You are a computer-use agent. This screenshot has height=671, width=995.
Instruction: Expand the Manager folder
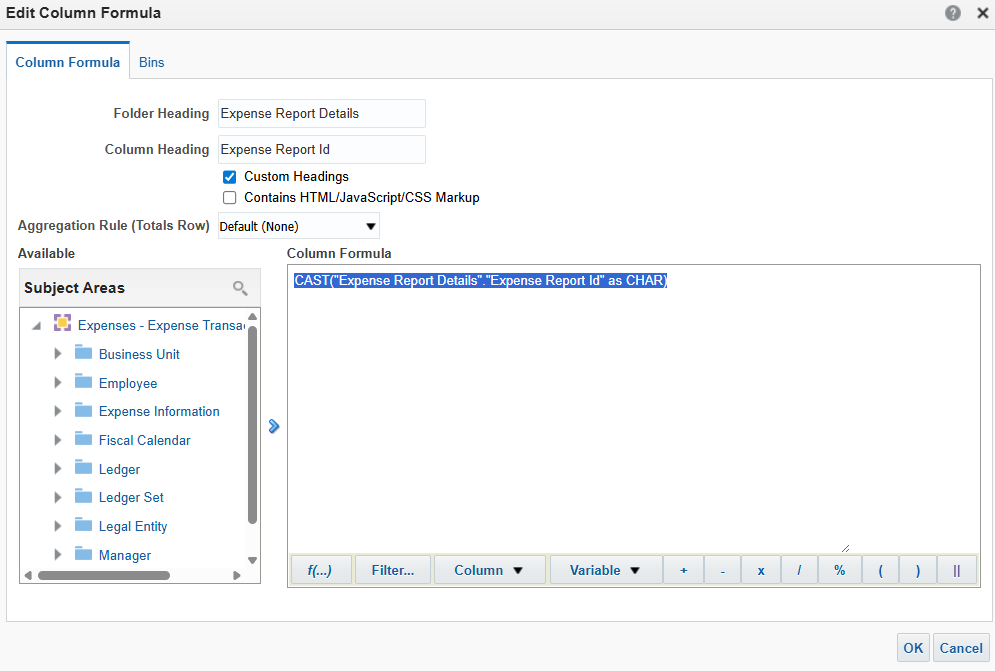pyautogui.click(x=58, y=555)
